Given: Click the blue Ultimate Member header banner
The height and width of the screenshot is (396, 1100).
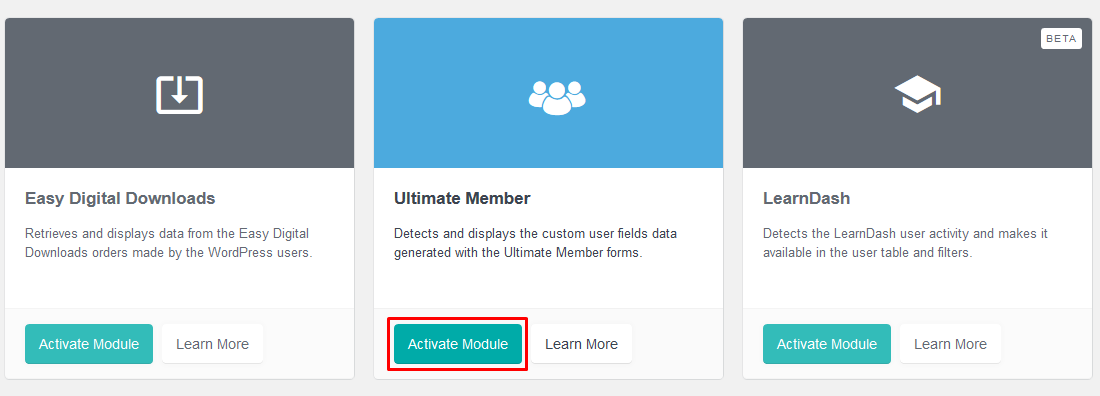Looking at the screenshot, I should click(549, 93).
